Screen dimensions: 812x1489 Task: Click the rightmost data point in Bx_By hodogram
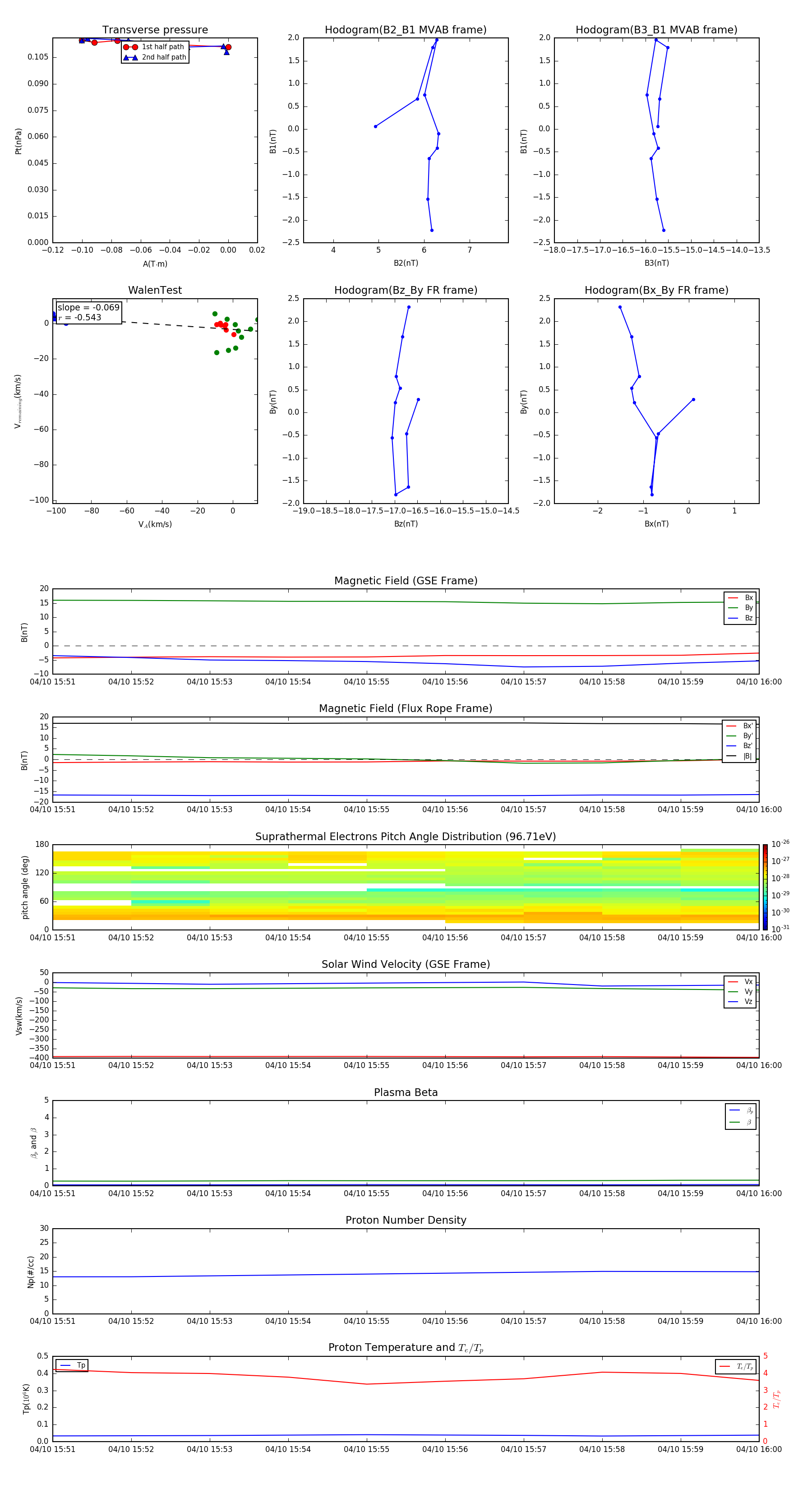693,399
